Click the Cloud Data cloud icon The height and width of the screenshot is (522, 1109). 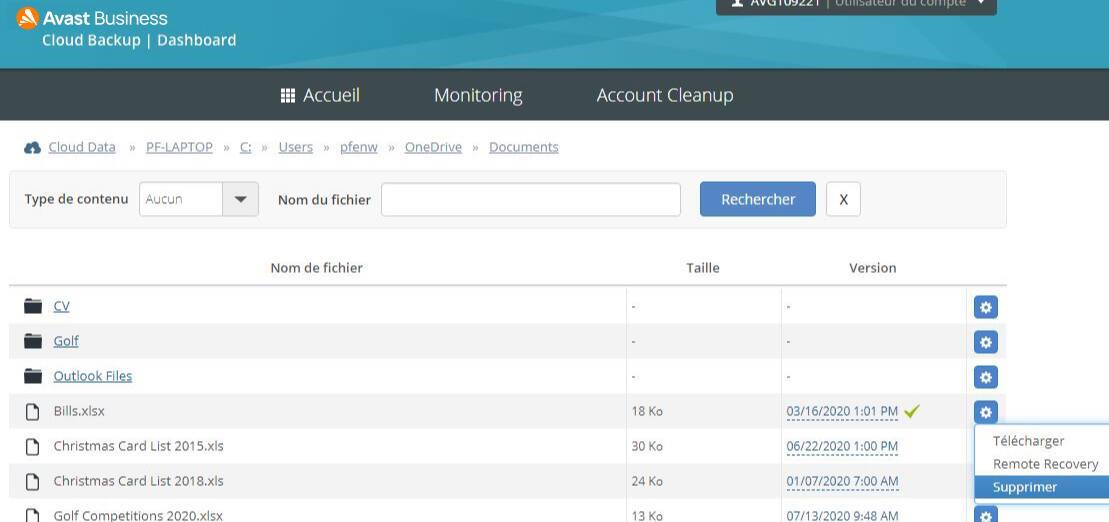click(x=32, y=148)
